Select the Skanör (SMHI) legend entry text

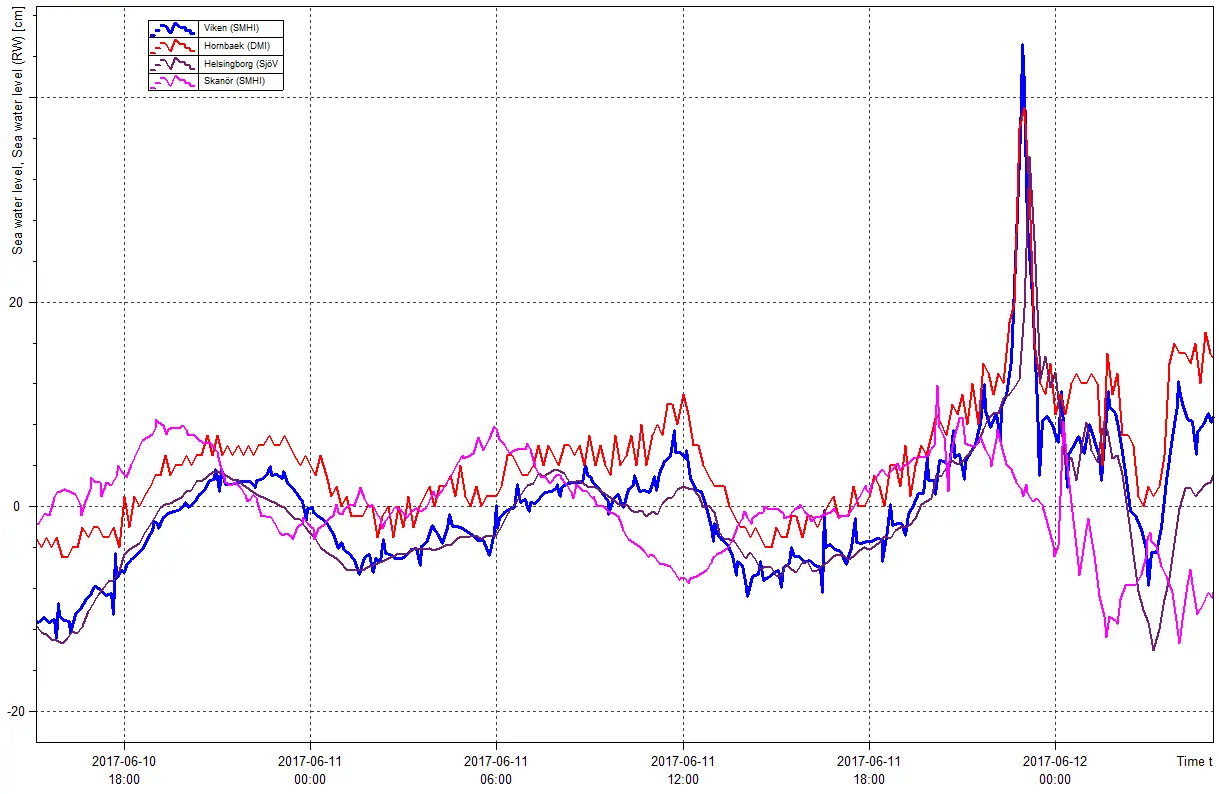tap(233, 82)
